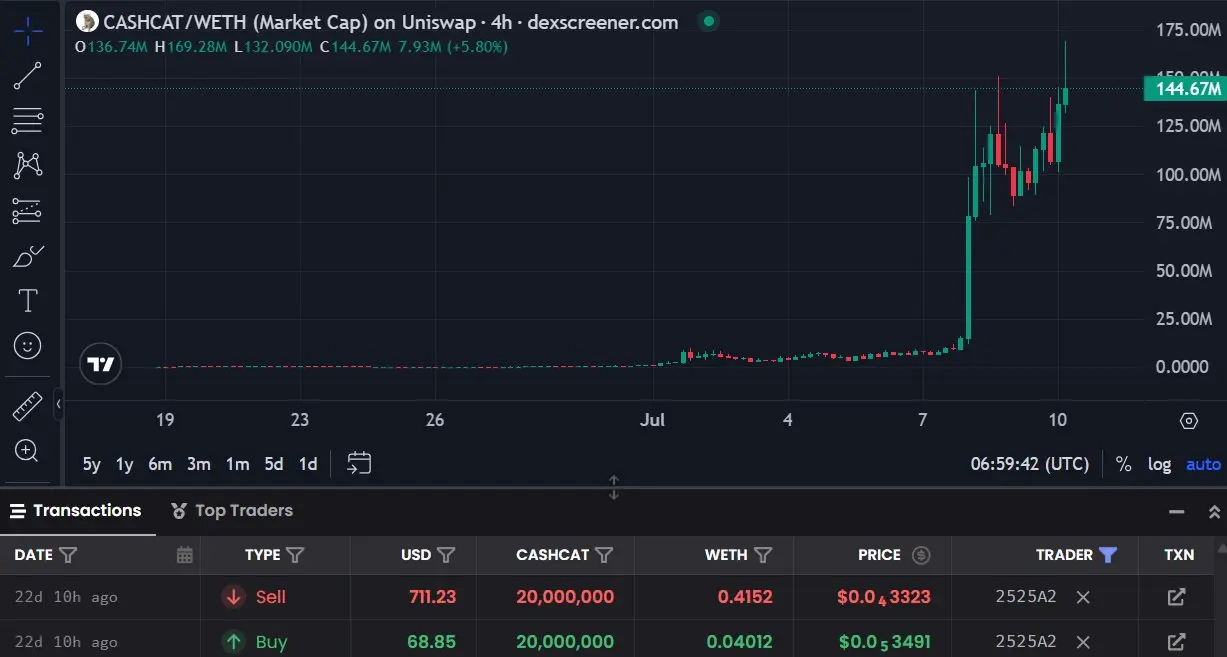1227x657 pixels.
Task: Remove the 2525A2 trader filter on the Sell row
Action: click(1082, 597)
